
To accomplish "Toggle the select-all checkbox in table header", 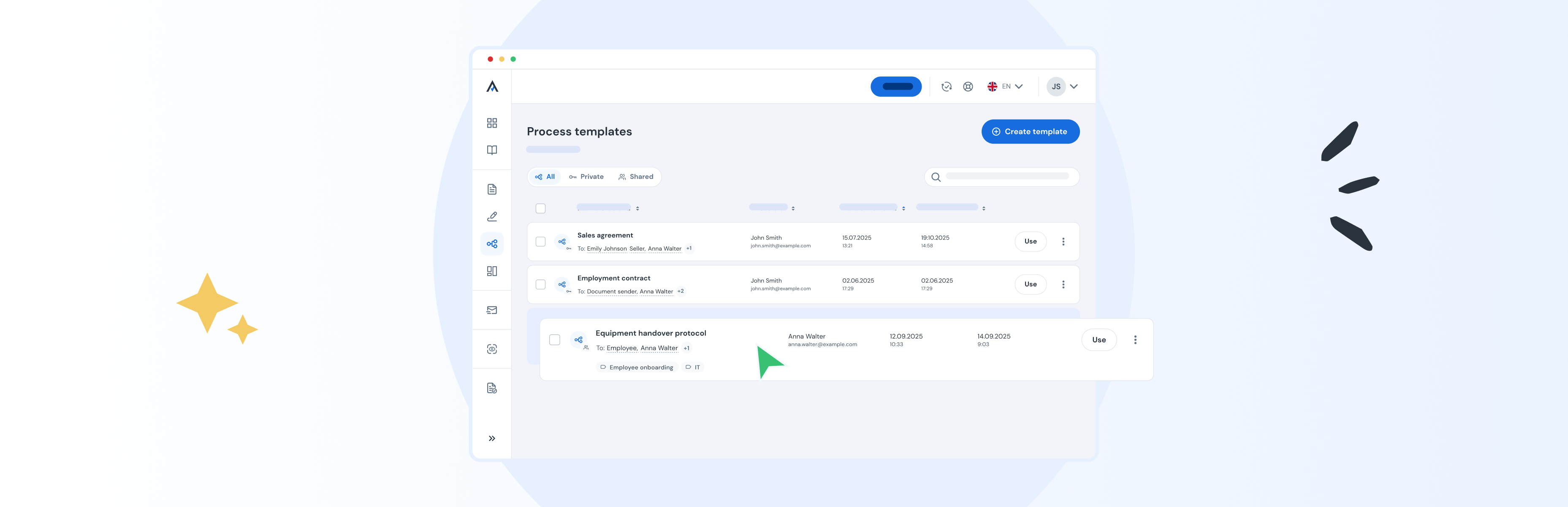I will point(540,208).
